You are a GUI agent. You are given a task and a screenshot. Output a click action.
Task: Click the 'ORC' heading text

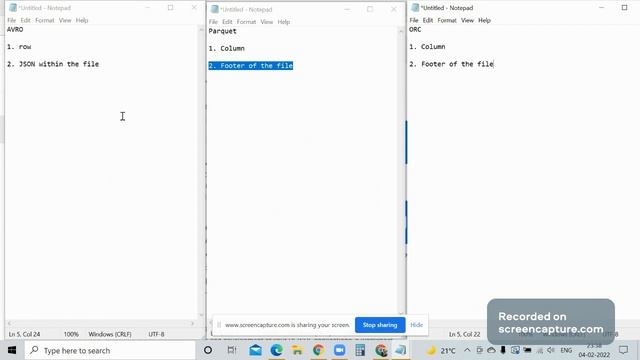point(415,29)
